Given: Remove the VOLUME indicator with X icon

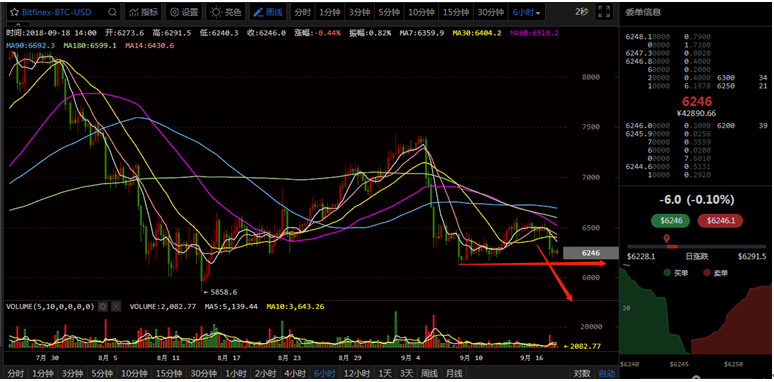Looking at the screenshot, I should point(116,306).
